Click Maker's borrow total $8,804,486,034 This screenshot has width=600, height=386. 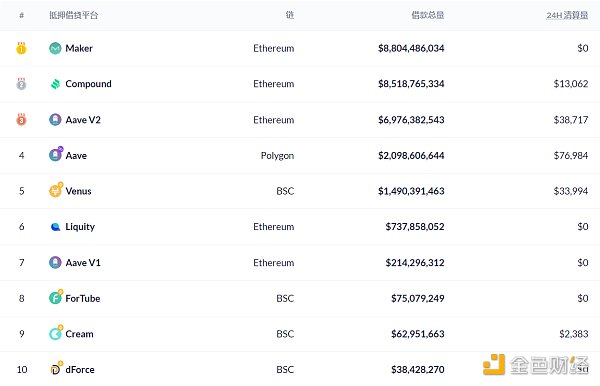tap(411, 48)
